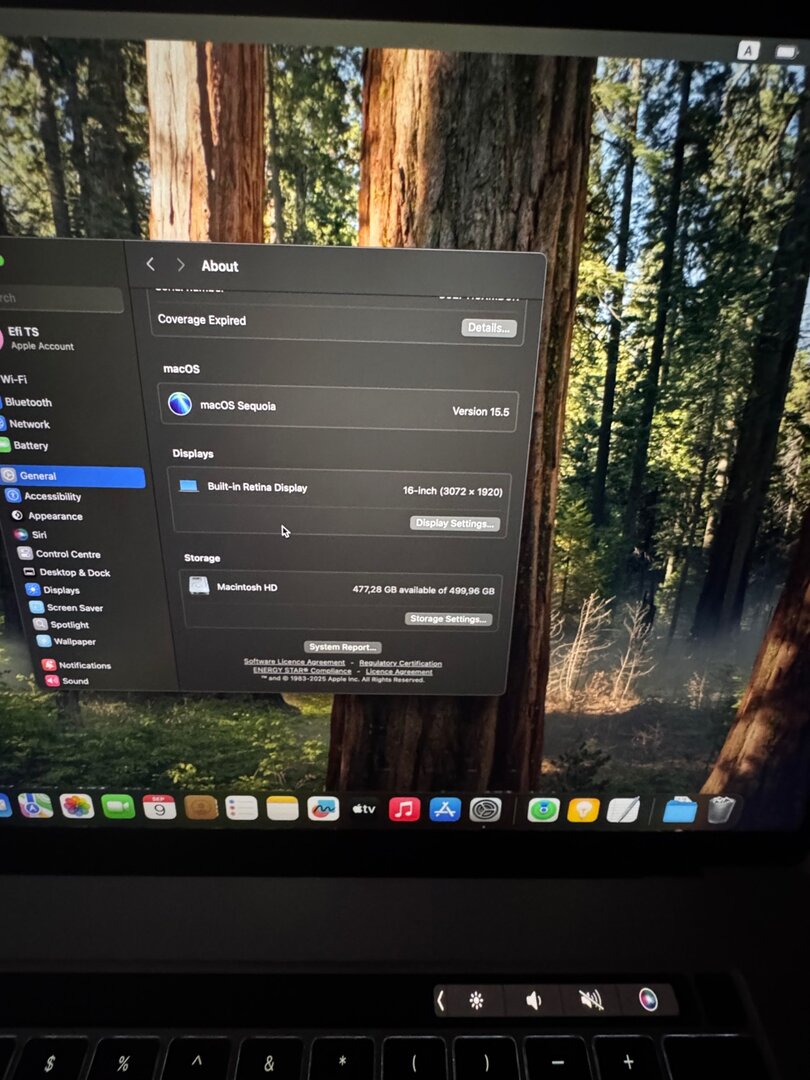
Task: Open Calendar app in the Dock
Action: [159, 807]
